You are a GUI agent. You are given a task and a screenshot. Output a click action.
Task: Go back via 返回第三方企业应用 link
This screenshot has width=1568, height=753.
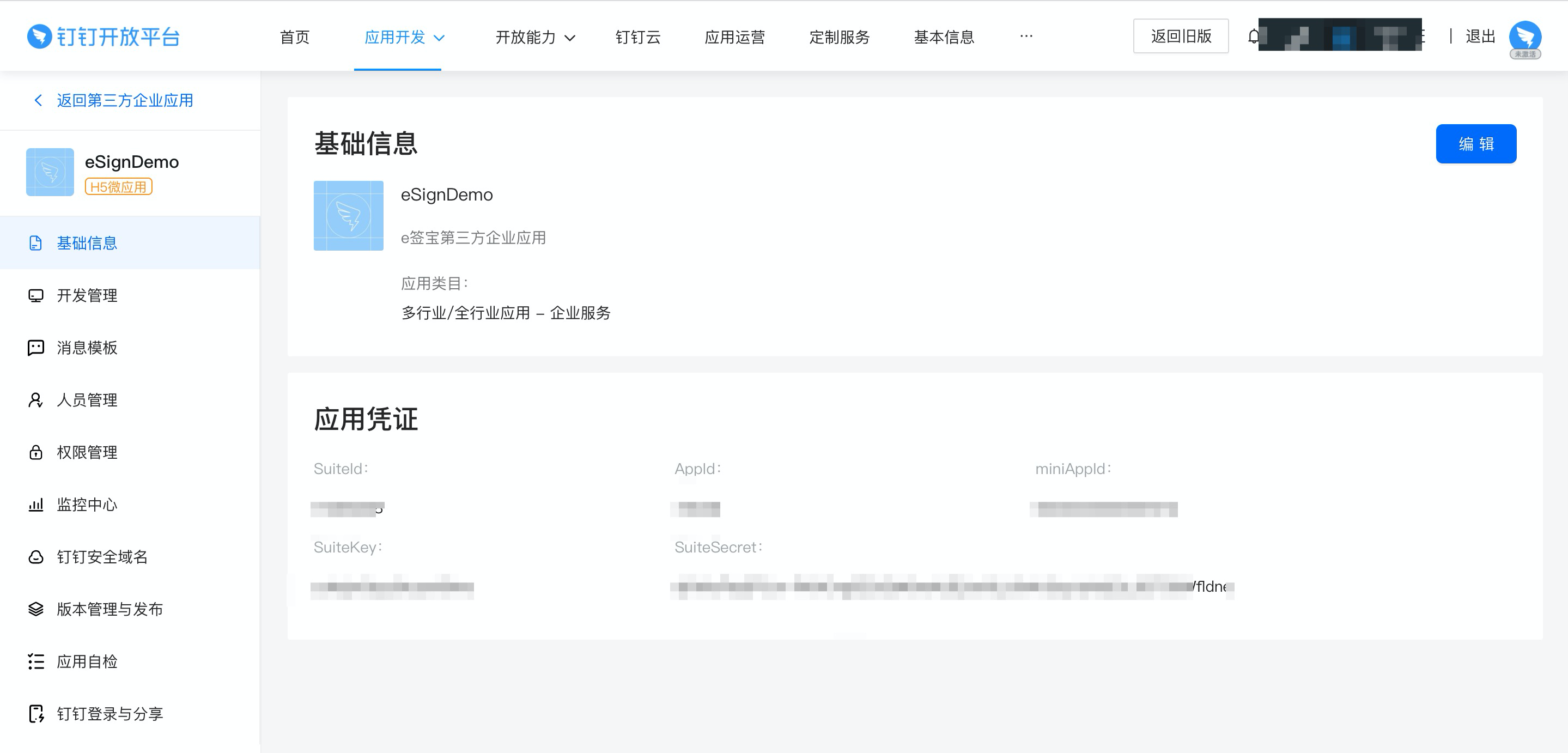[124, 100]
